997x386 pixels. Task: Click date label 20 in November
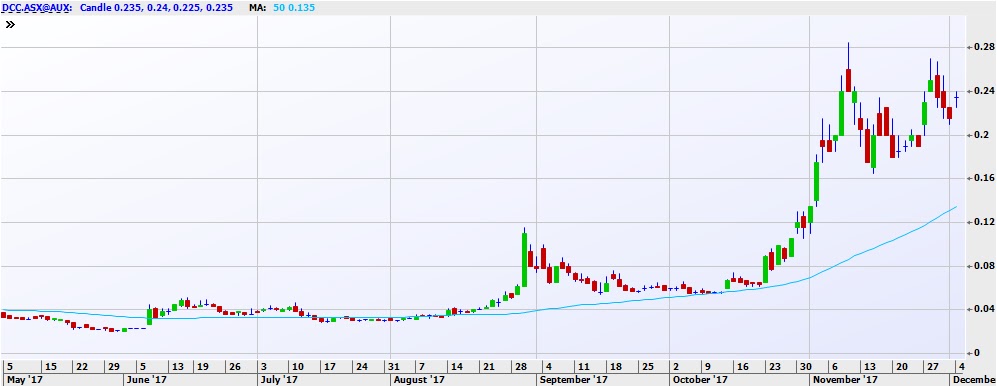coord(901,366)
